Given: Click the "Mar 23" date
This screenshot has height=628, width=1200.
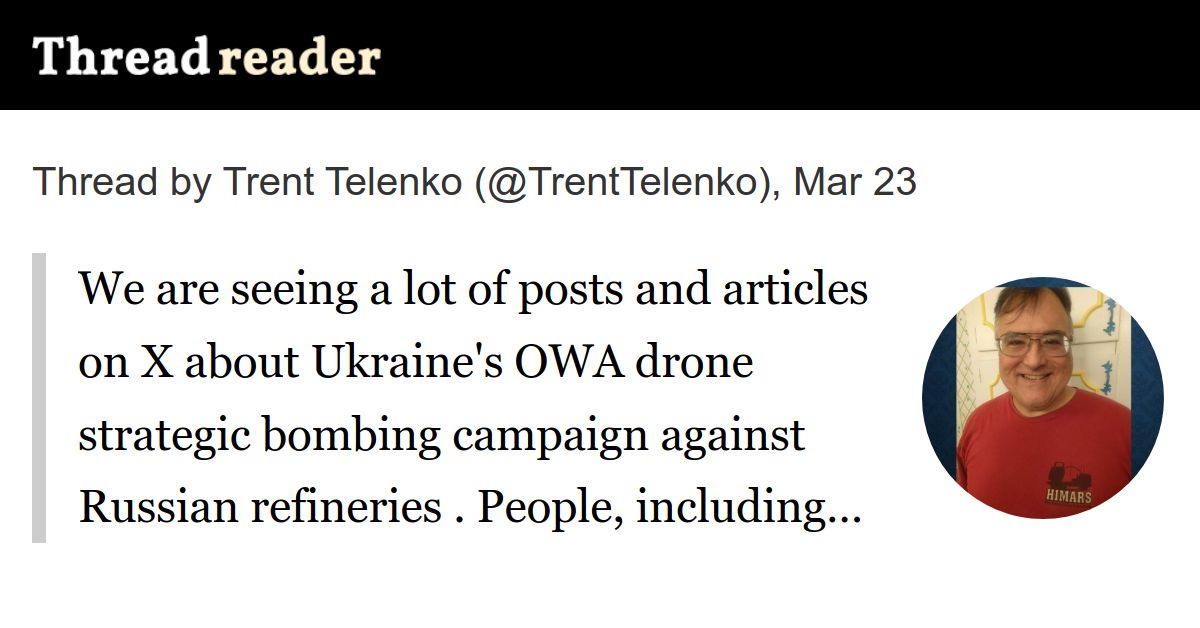Looking at the screenshot, I should (x=855, y=183).
